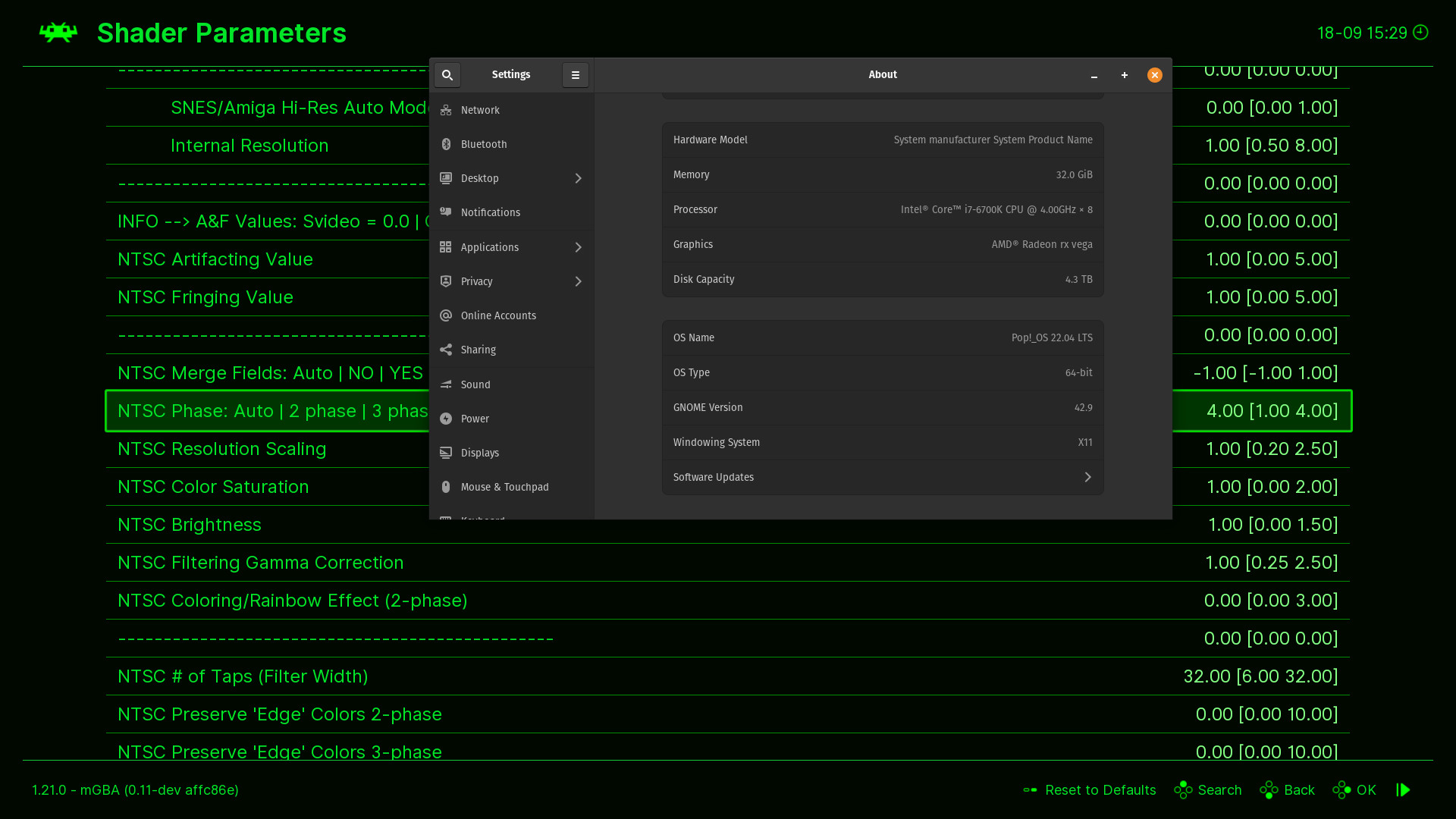
Task: Click the green play arrow icon
Action: 1404,790
